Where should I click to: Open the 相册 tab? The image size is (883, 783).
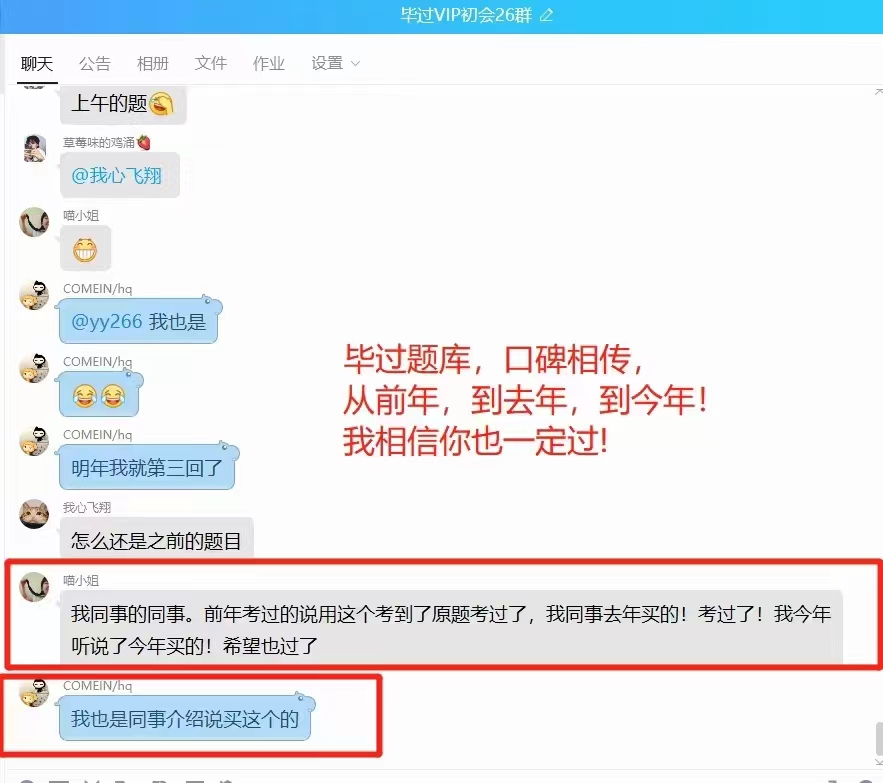coord(153,64)
